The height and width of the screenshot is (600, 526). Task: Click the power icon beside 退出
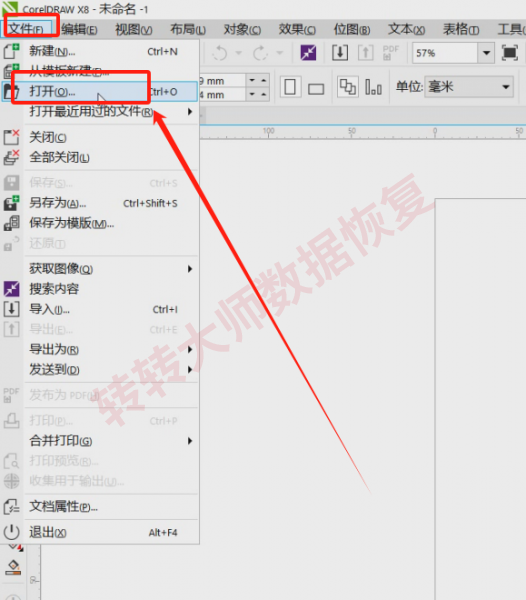click(11, 532)
